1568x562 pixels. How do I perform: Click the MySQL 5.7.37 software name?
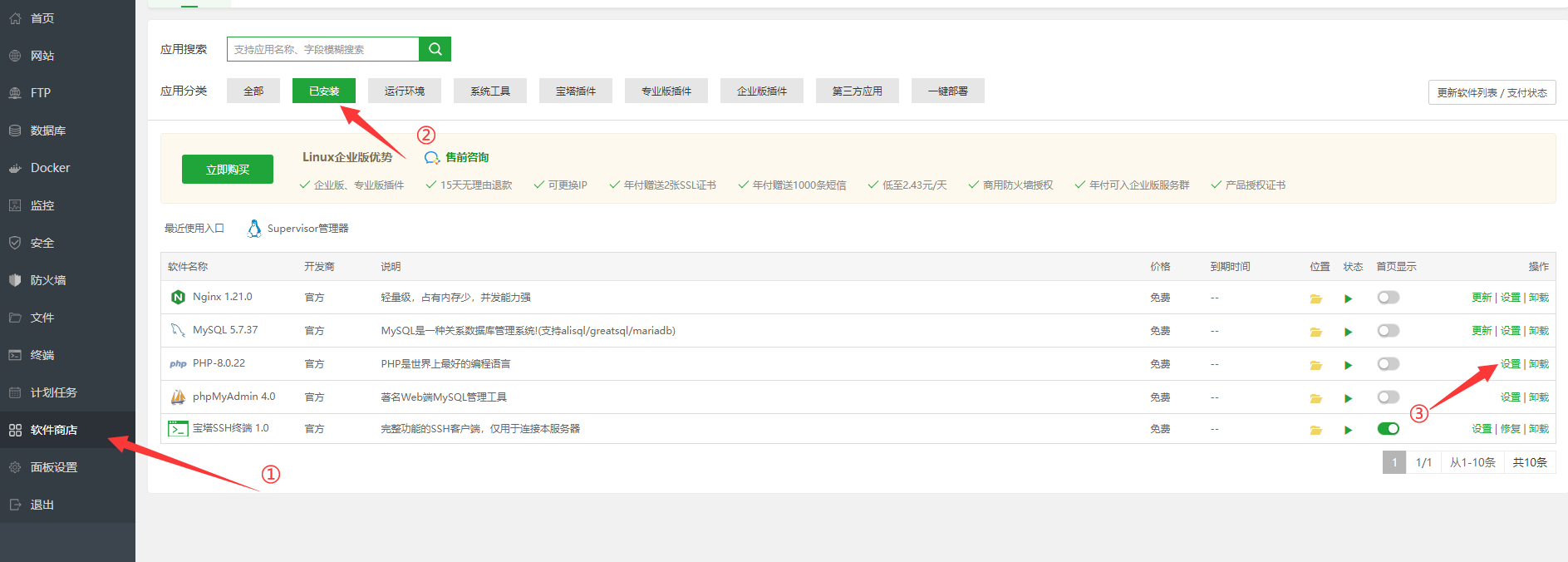tap(225, 330)
